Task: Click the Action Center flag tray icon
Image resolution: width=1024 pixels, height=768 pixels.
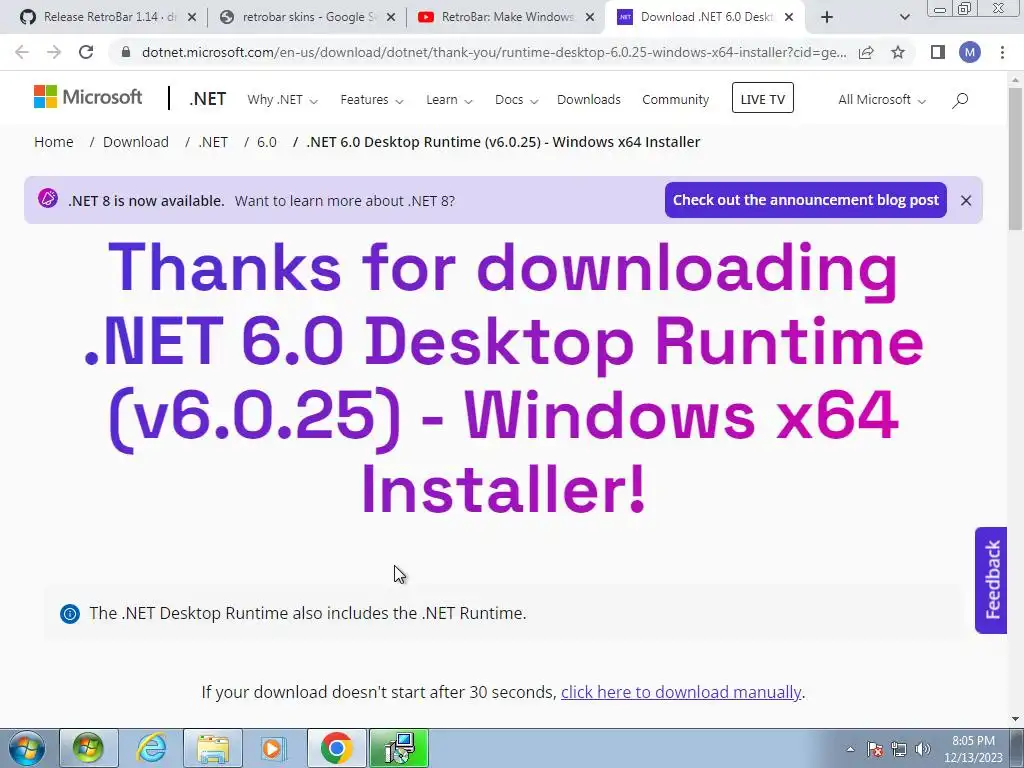Action: click(875, 749)
